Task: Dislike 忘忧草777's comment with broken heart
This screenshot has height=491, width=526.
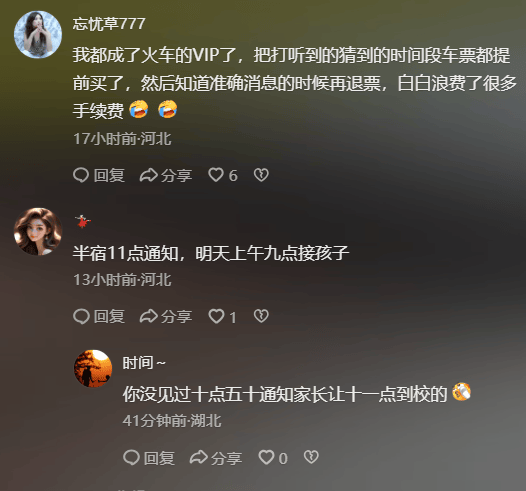Action: 261,175
